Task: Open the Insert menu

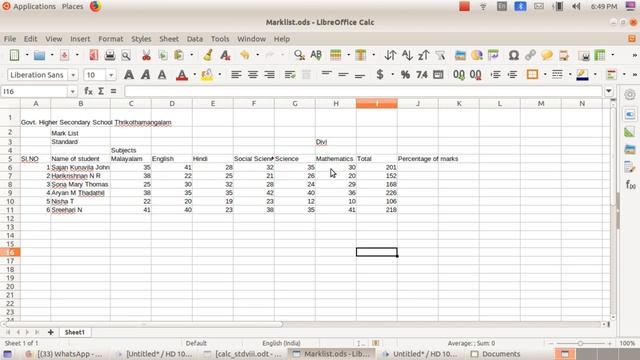Action: [80, 39]
